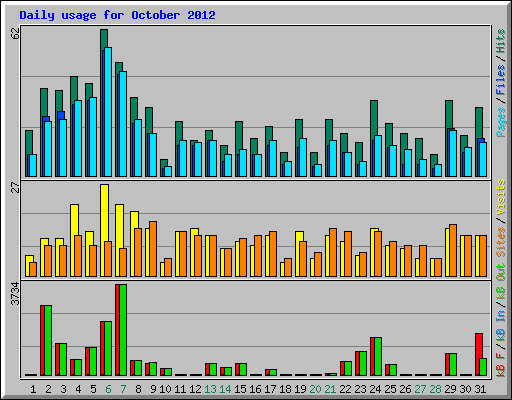The image size is (512, 400).
Task: Click the green kB Out bar for day 6
Action: pyautogui.click(x=108, y=348)
